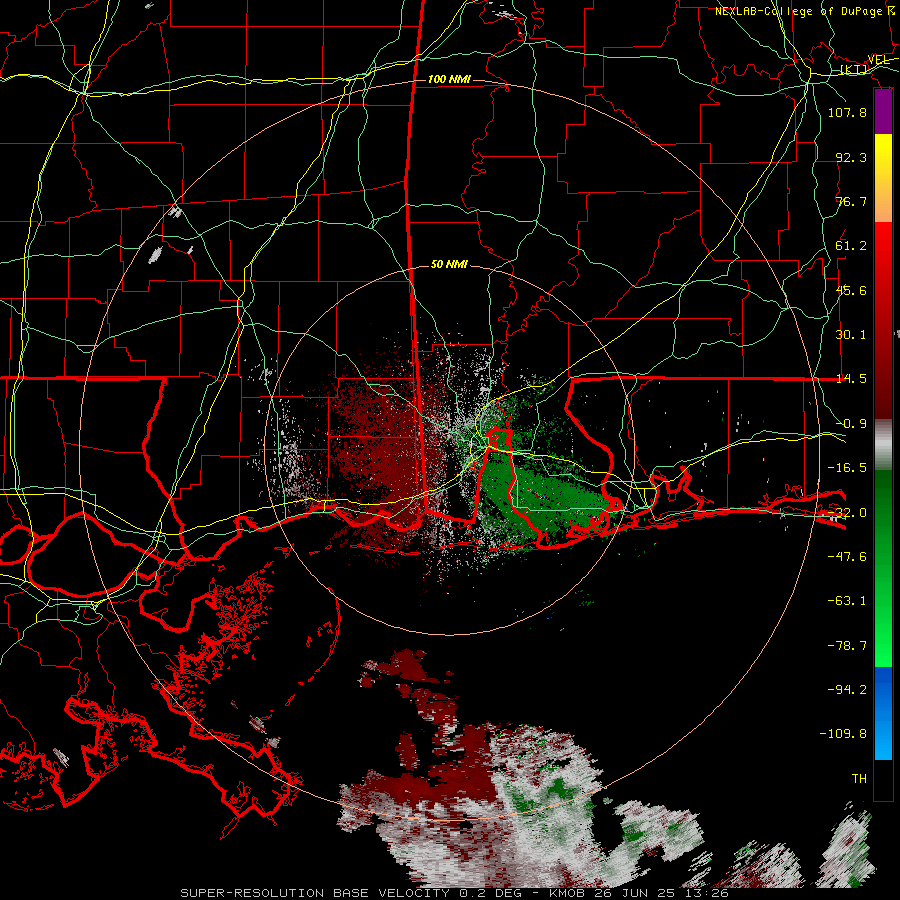Click the -47.6 velocity scale value
The width and height of the screenshot is (900, 900).
(847, 557)
